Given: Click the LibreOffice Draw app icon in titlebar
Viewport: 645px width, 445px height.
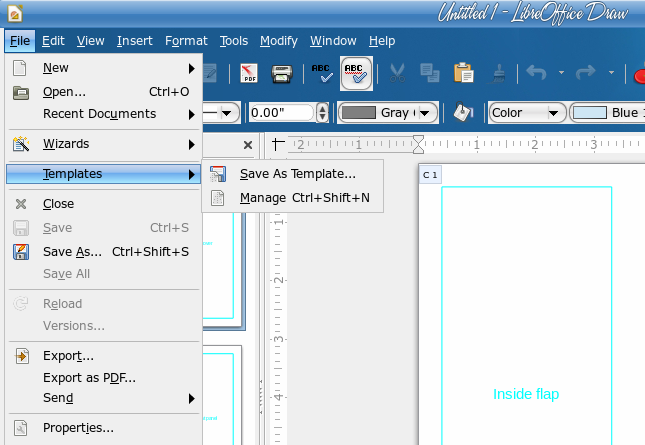Looking at the screenshot, I should 15,13.
